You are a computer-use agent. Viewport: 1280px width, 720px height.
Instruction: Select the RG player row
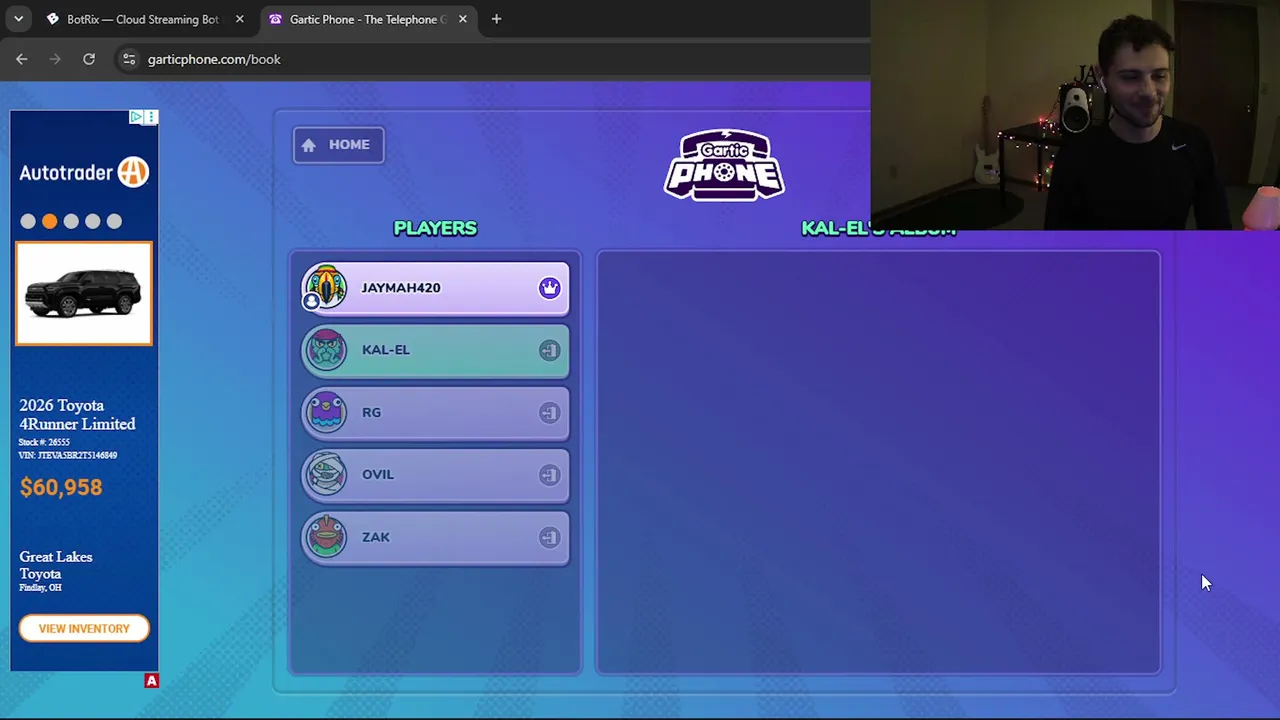coord(436,414)
